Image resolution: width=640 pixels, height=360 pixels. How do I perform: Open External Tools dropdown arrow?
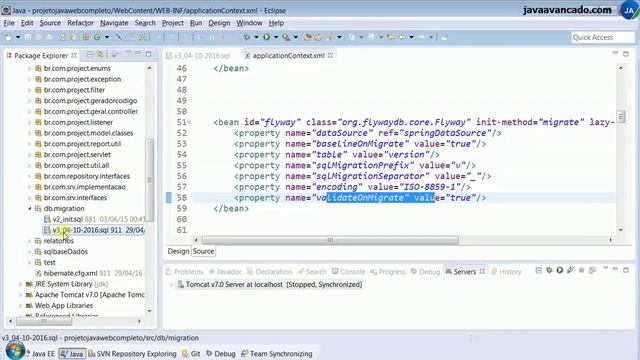pos(296,37)
